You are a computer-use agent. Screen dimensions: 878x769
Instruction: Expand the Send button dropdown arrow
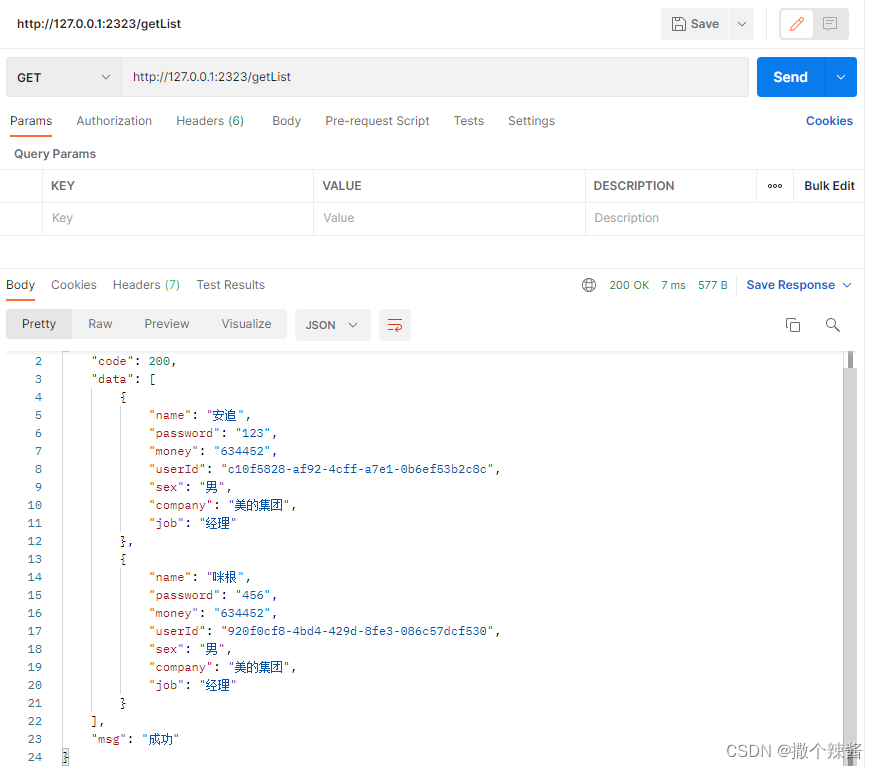coord(840,77)
